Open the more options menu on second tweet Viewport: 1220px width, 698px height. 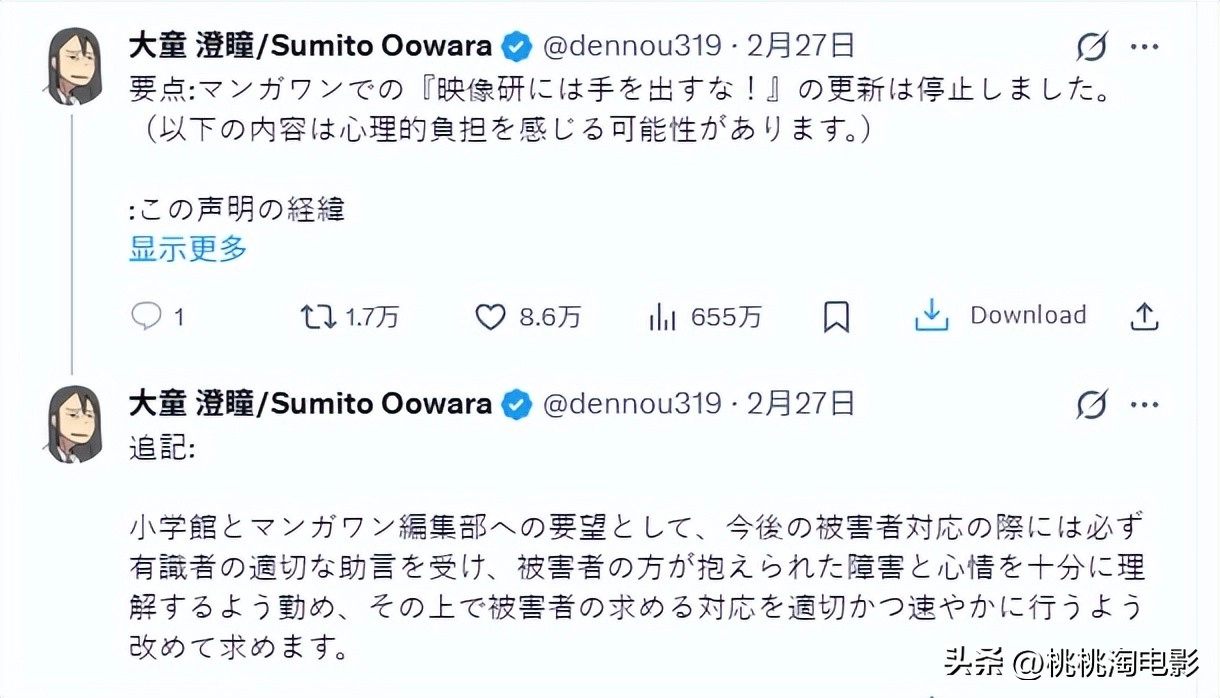click(1144, 403)
